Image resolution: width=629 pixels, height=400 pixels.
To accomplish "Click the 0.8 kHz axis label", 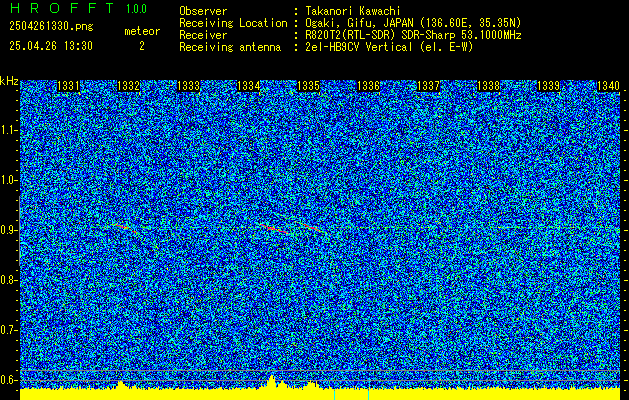I will (8, 280).
